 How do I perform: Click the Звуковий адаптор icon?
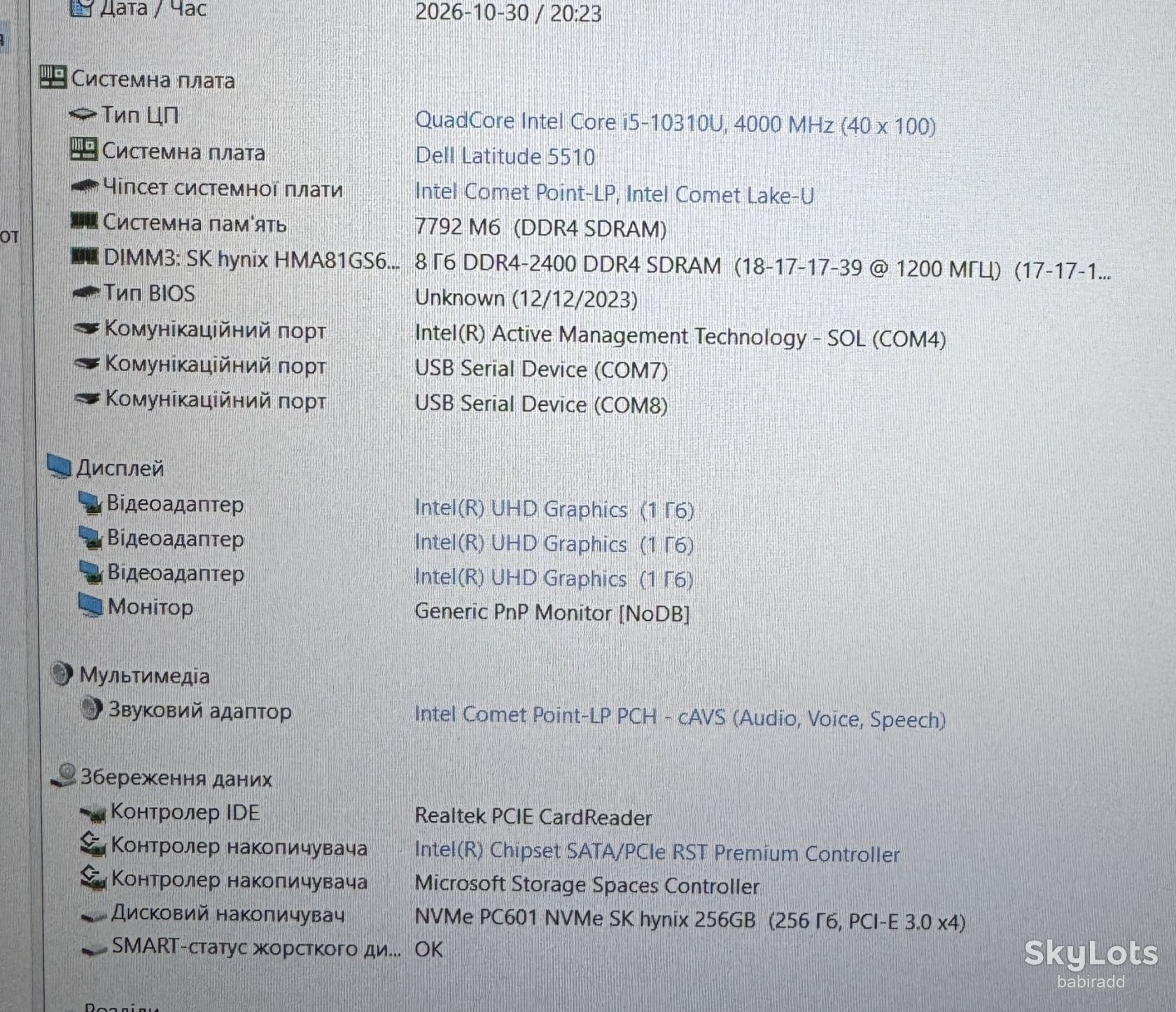[x=91, y=709]
